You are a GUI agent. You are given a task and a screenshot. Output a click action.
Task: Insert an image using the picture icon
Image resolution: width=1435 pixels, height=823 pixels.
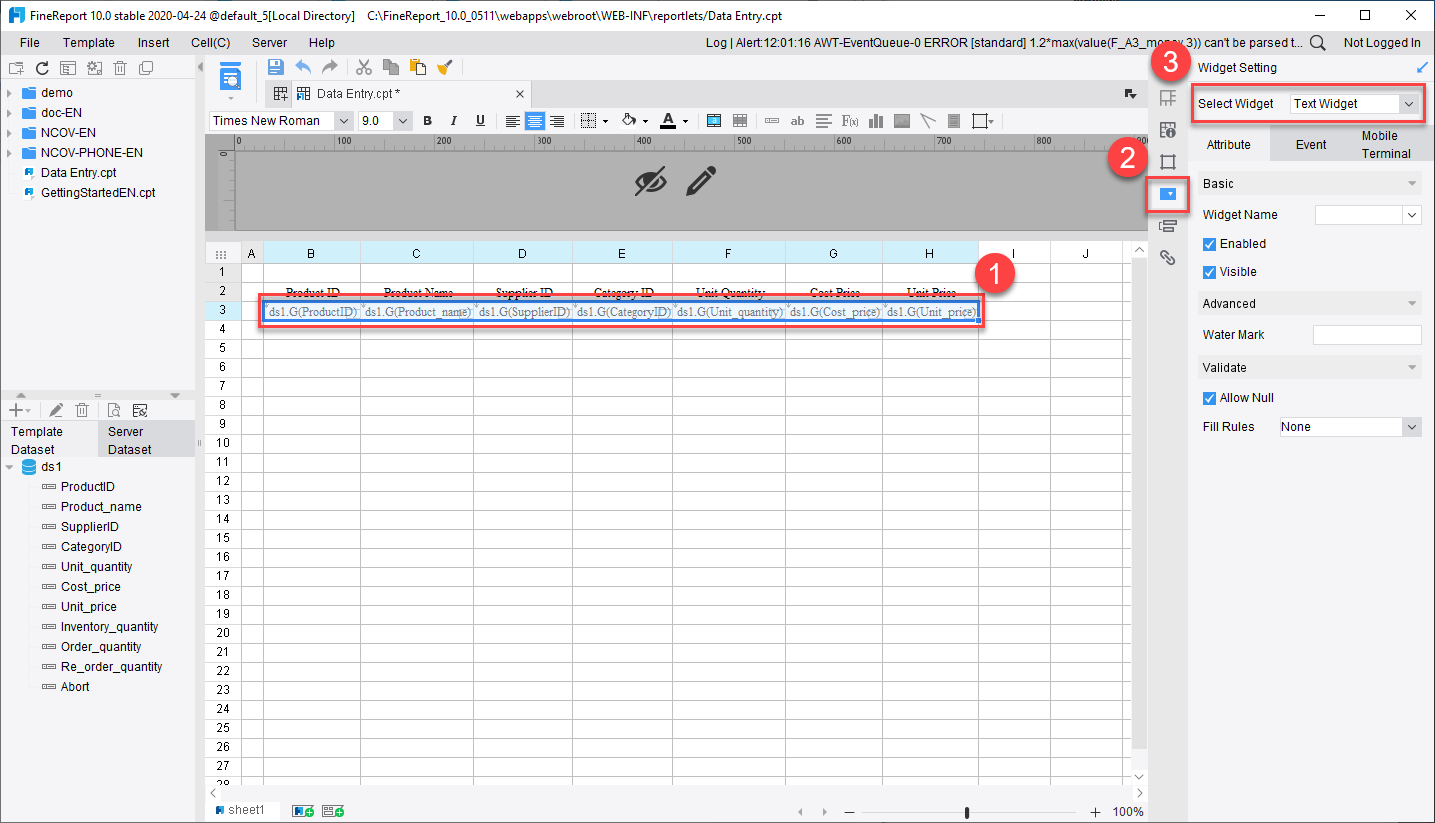pyautogui.click(x=901, y=120)
